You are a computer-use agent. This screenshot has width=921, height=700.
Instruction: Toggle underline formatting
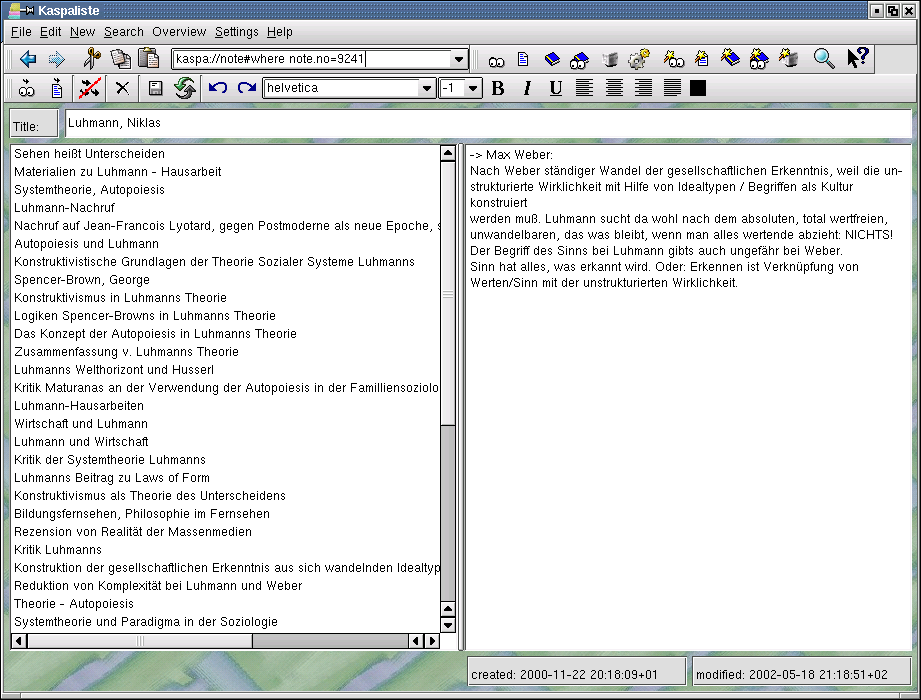[x=556, y=88]
